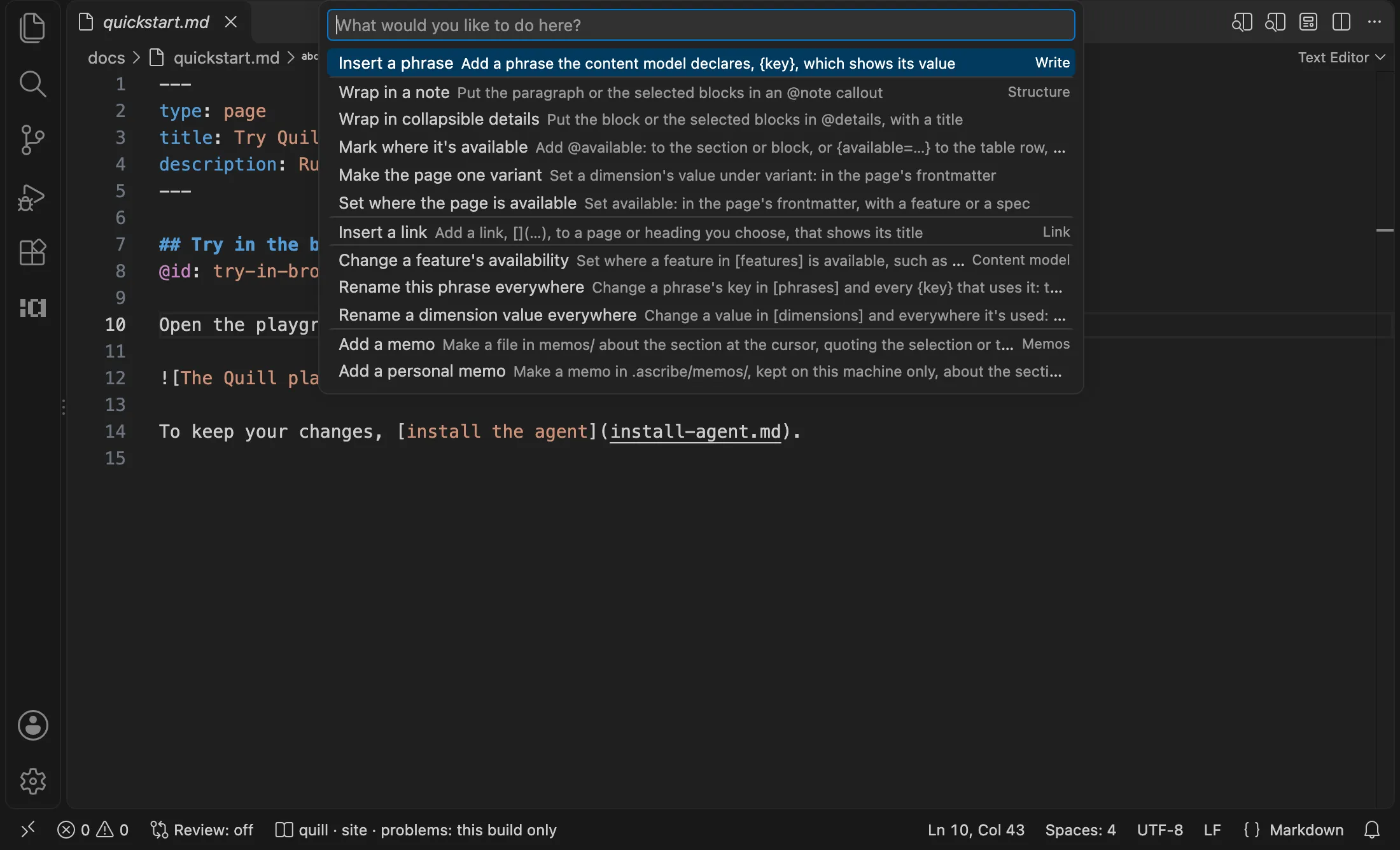Click the remote window indicator in status bar

pyautogui.click(x=27, y=830)
